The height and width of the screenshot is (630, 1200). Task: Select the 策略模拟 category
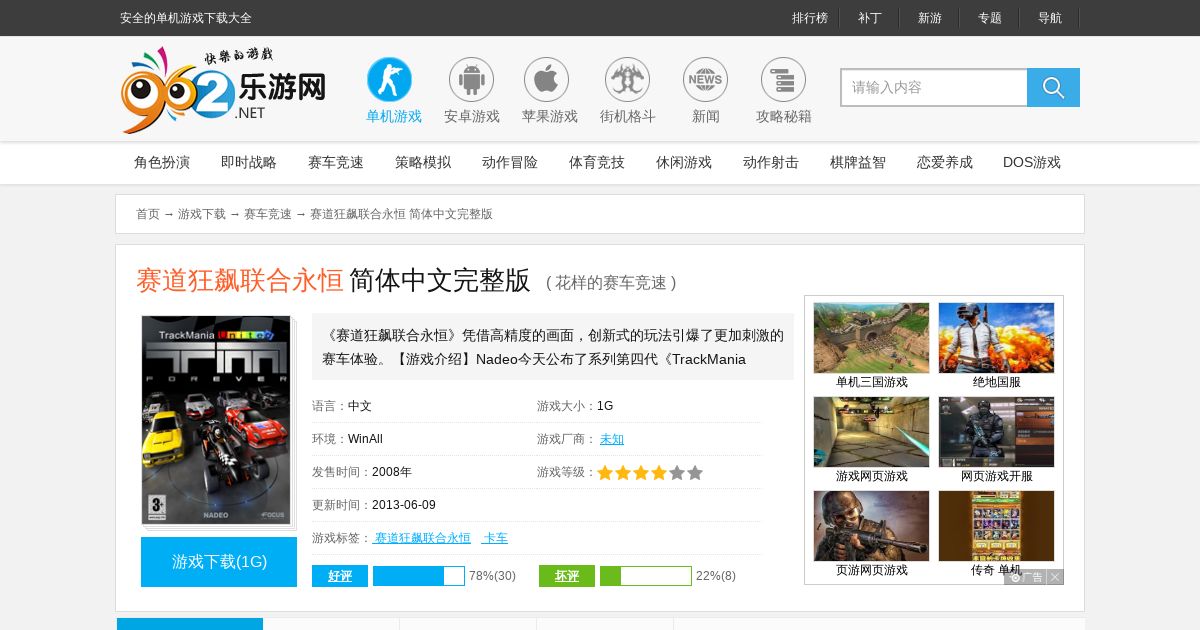click(423, 162)
